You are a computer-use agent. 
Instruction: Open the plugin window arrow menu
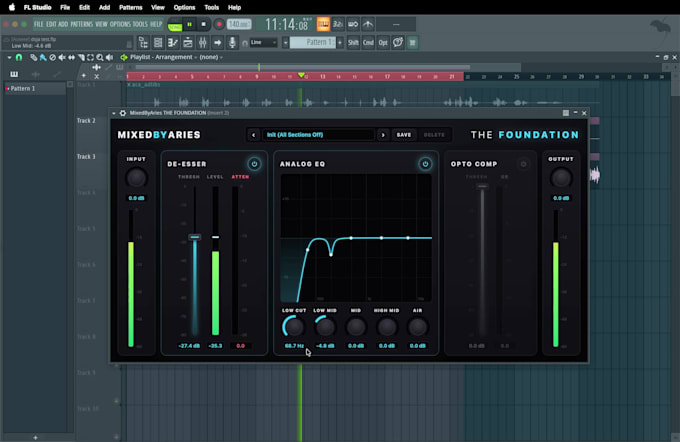pos(114,113)
